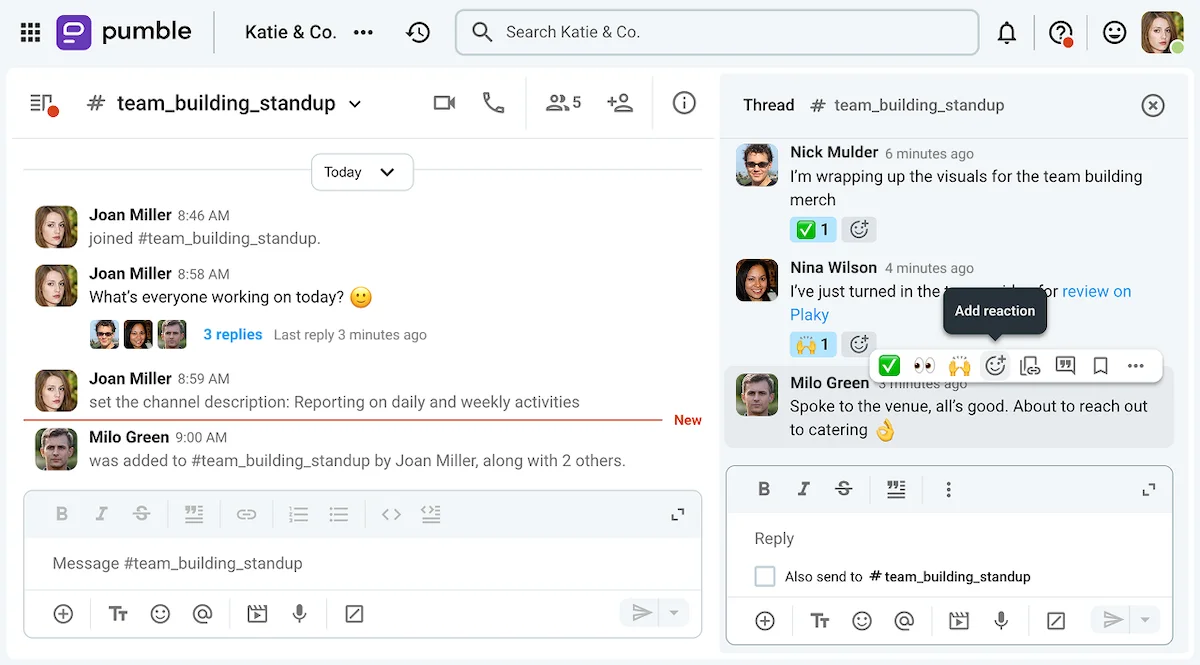Toggle strikethrough in channel message editor

point(141,514)
